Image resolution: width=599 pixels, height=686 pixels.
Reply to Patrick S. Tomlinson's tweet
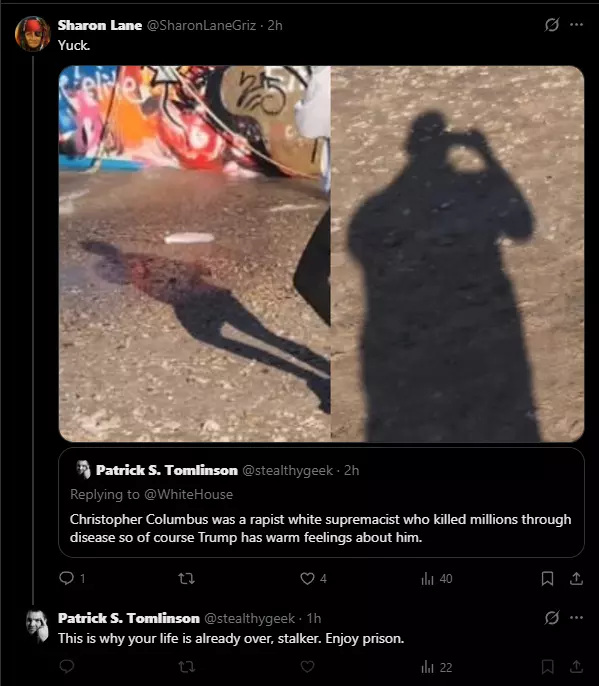67,667
